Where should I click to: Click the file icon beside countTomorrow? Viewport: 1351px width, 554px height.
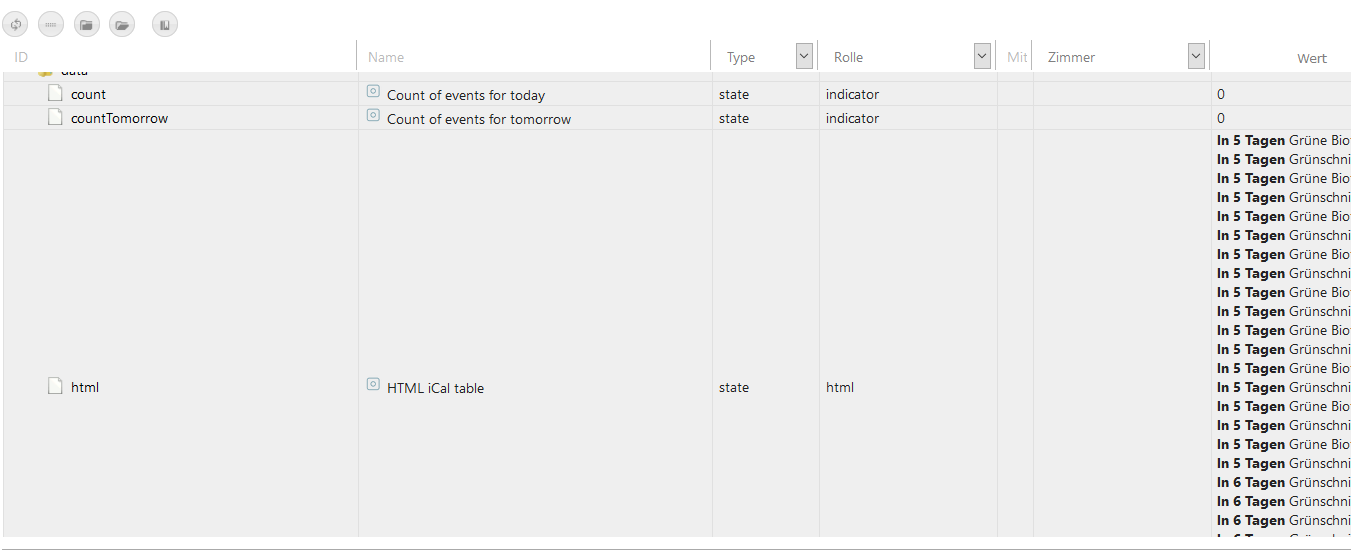coord(56,118)
